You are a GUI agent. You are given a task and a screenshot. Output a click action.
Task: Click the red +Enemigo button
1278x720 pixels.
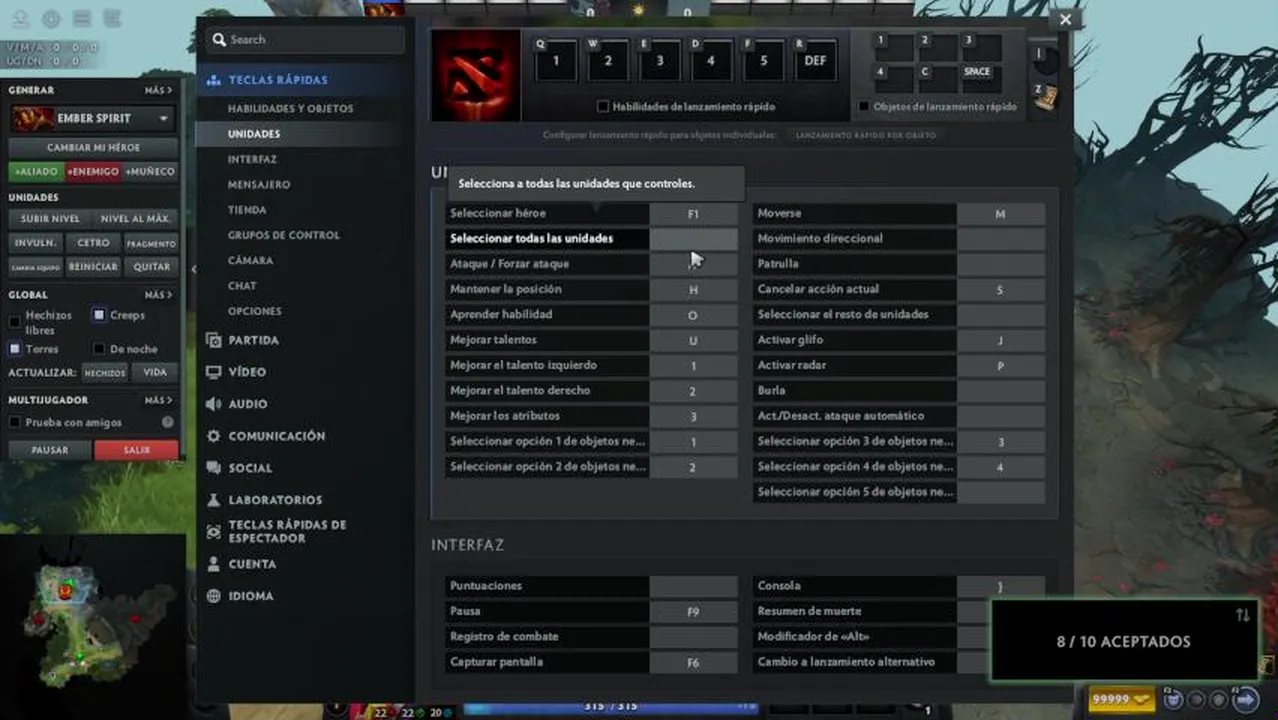[x=92, y=172]
